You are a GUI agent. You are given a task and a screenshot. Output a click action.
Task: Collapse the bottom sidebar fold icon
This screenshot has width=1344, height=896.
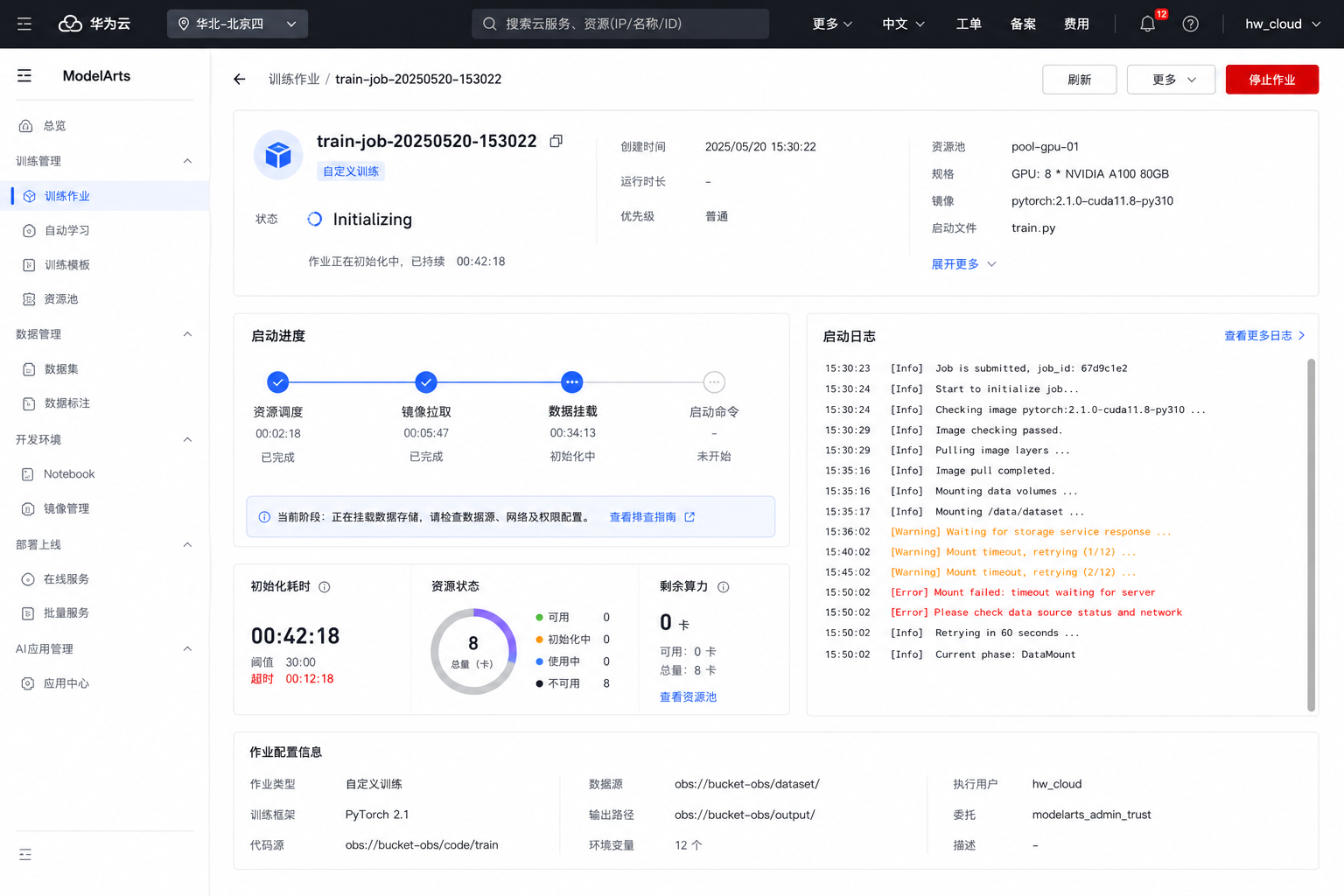coord(25,854)
